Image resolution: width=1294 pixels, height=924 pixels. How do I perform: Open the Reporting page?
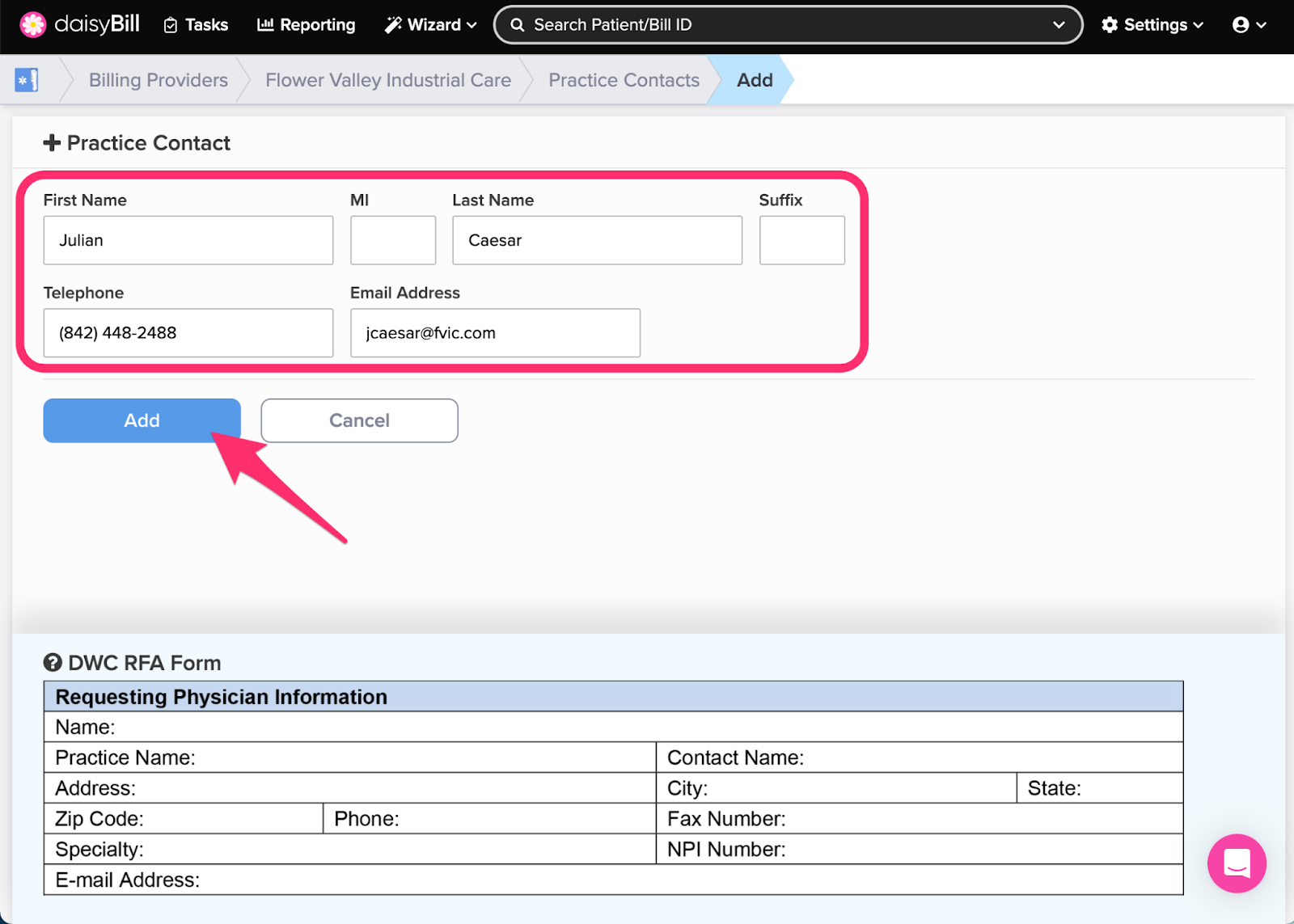pyautogui.click(x=307, y=25)
